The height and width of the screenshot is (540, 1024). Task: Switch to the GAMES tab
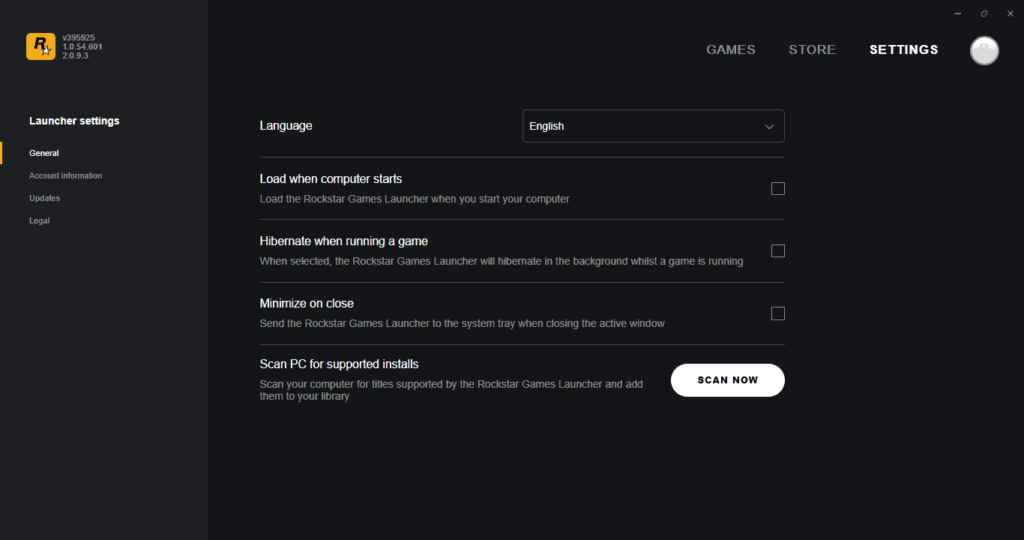pos(730,50)
